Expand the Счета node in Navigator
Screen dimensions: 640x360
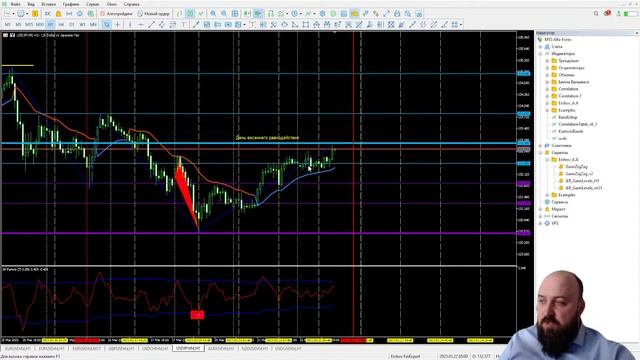pyautogui.click(x=541, y=47)
